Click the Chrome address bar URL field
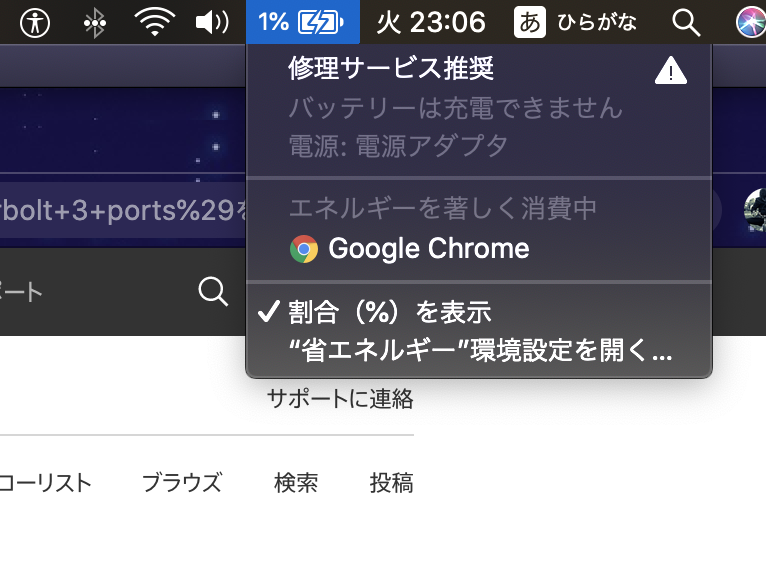The image size is (766, 568). (x=120, y=209)
